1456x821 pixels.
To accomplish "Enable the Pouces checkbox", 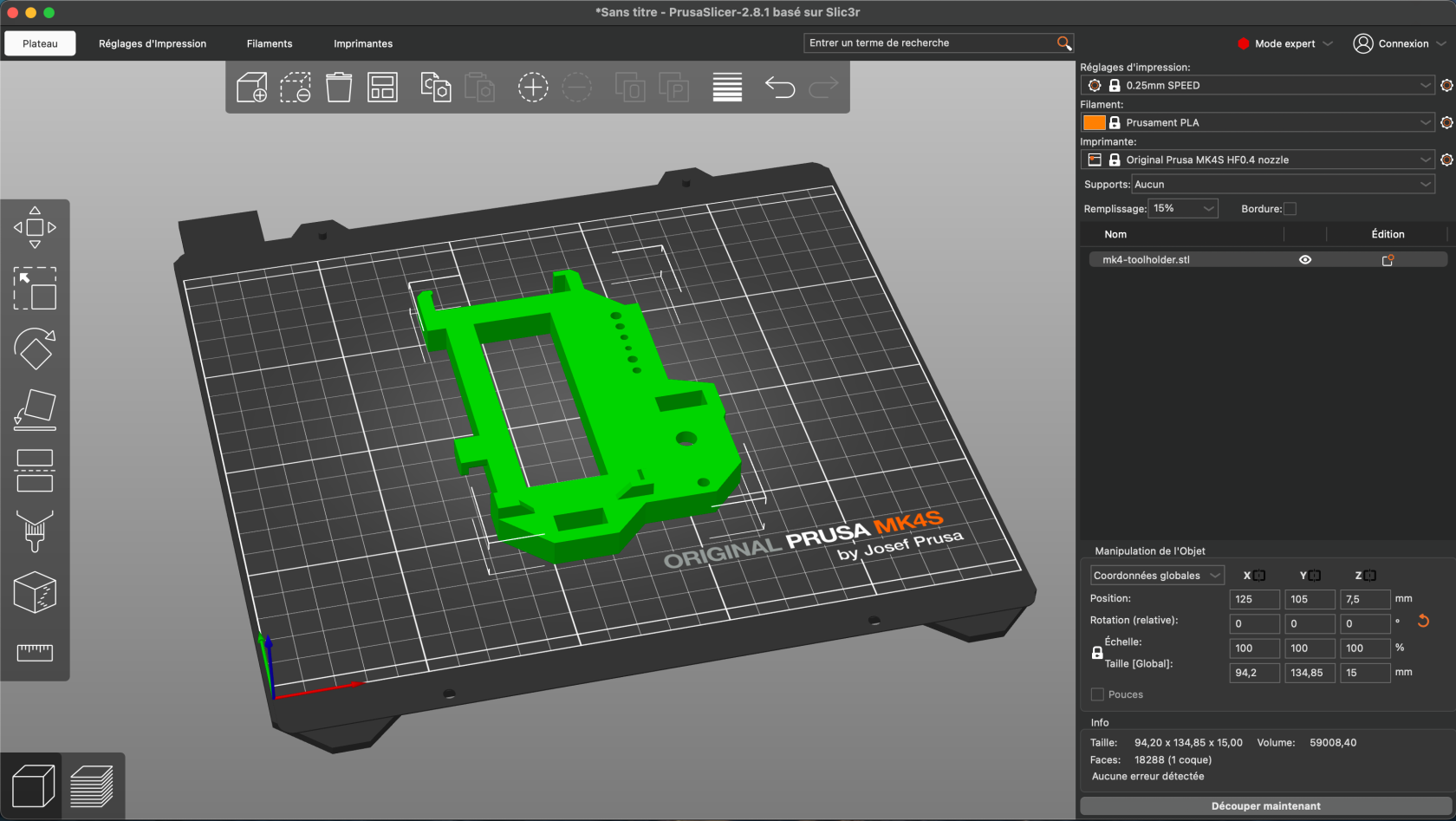I will click(x=1097, y=694).
